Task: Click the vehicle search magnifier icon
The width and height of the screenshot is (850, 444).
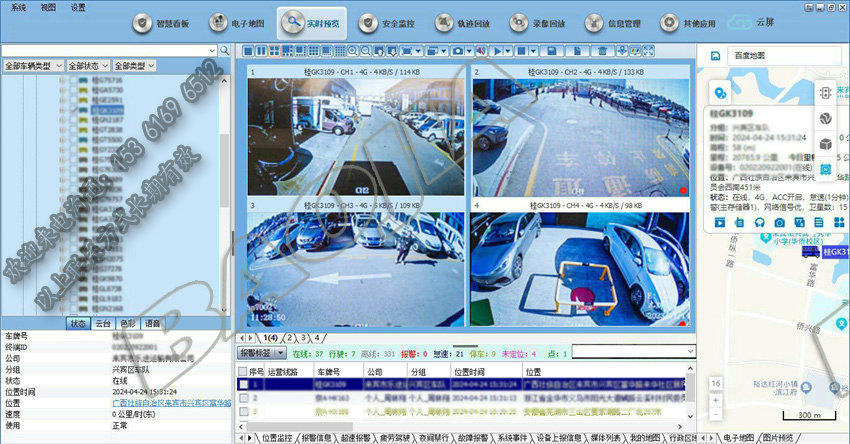Action: point(225,49)
